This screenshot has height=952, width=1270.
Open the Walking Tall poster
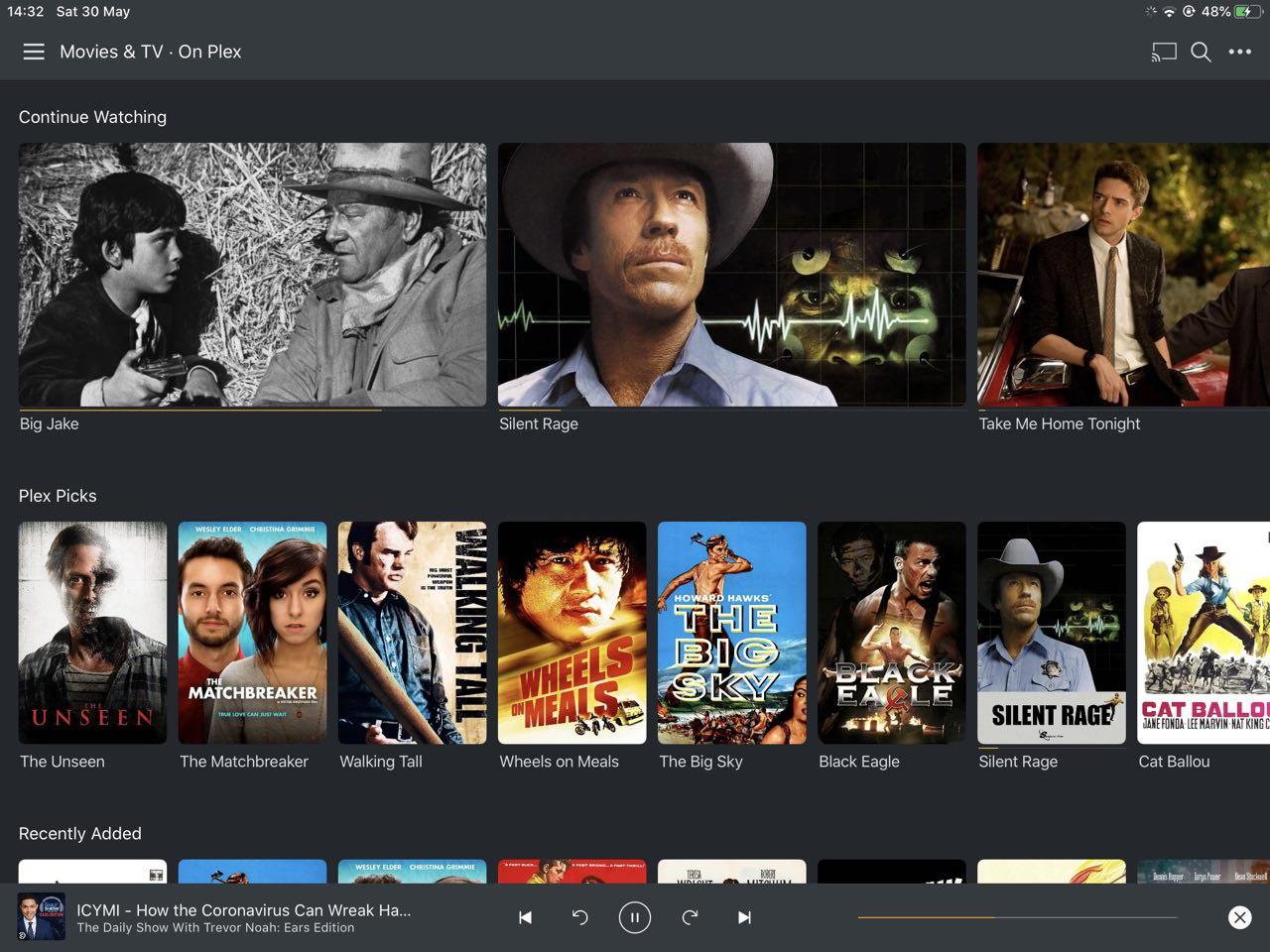(x=413, y=633)
